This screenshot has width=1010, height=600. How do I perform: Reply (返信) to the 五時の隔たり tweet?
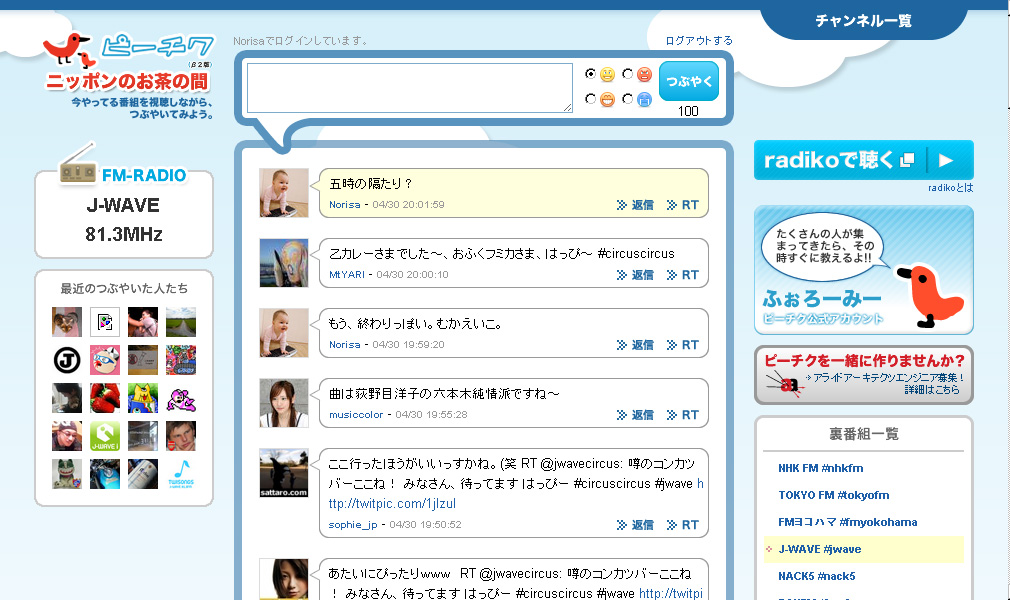[635, 205]
